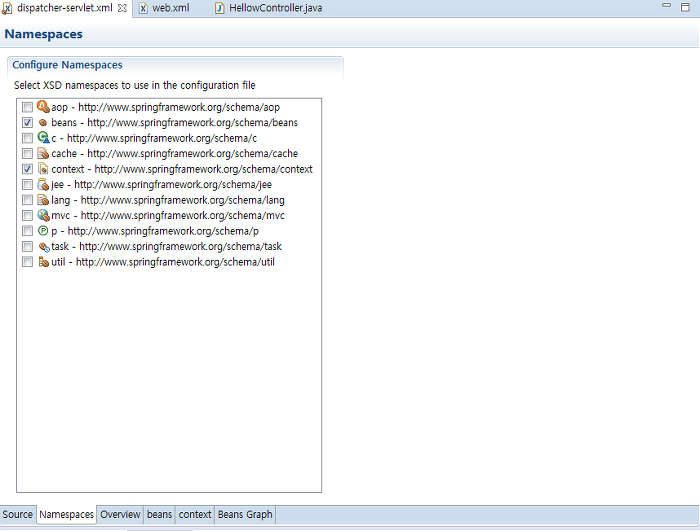This screenshot has height=531, width=700.
Task: Click the Configure Namespaces section header
Action: click(67, 65)
